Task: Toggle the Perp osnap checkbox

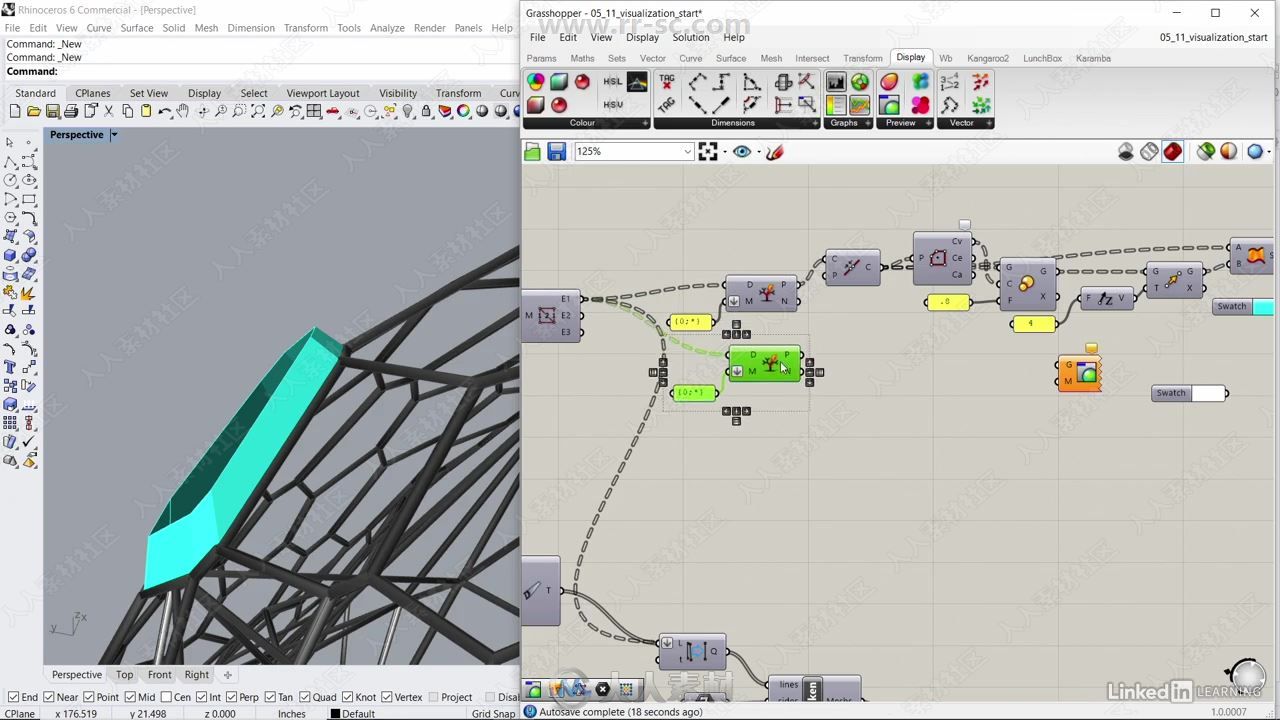Action: coord(231,697)
